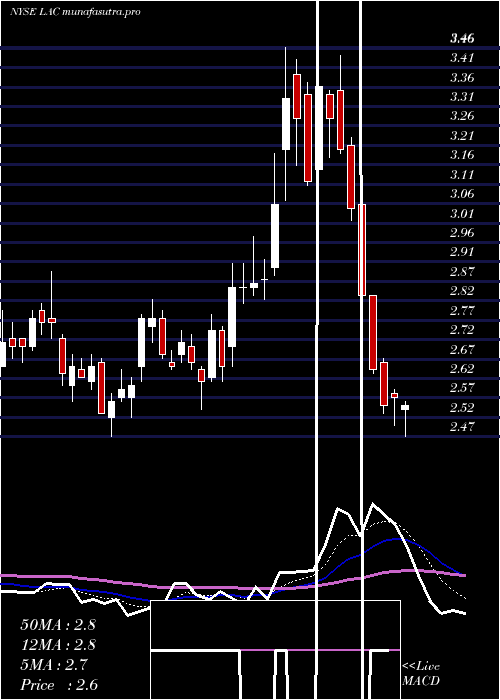This screenshot has width=500, height=700.
Task: Click the <<Live MACD label
Action: pyautogui.click(x=421, y=674)
